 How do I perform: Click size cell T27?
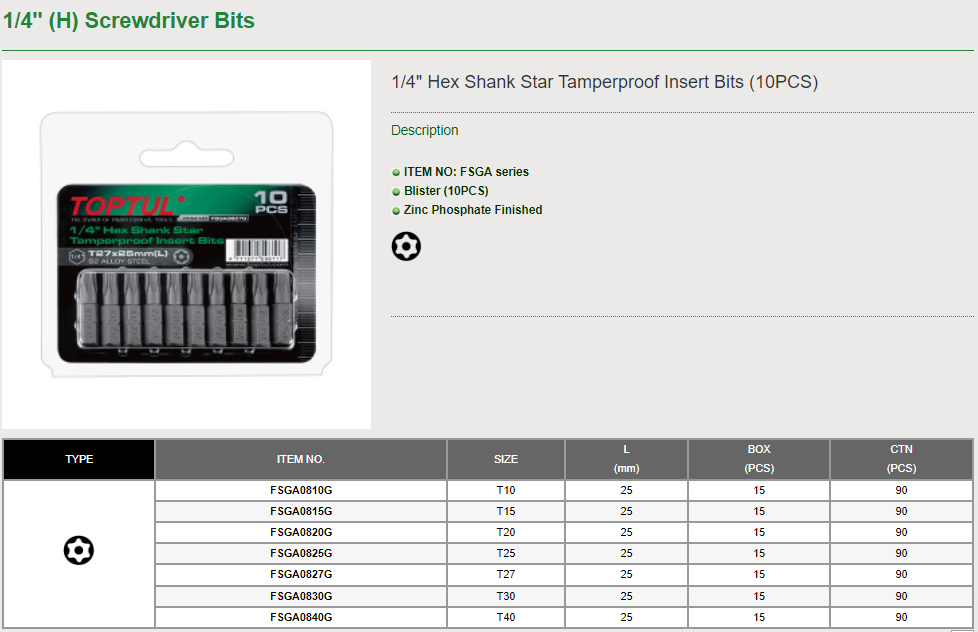506,574
